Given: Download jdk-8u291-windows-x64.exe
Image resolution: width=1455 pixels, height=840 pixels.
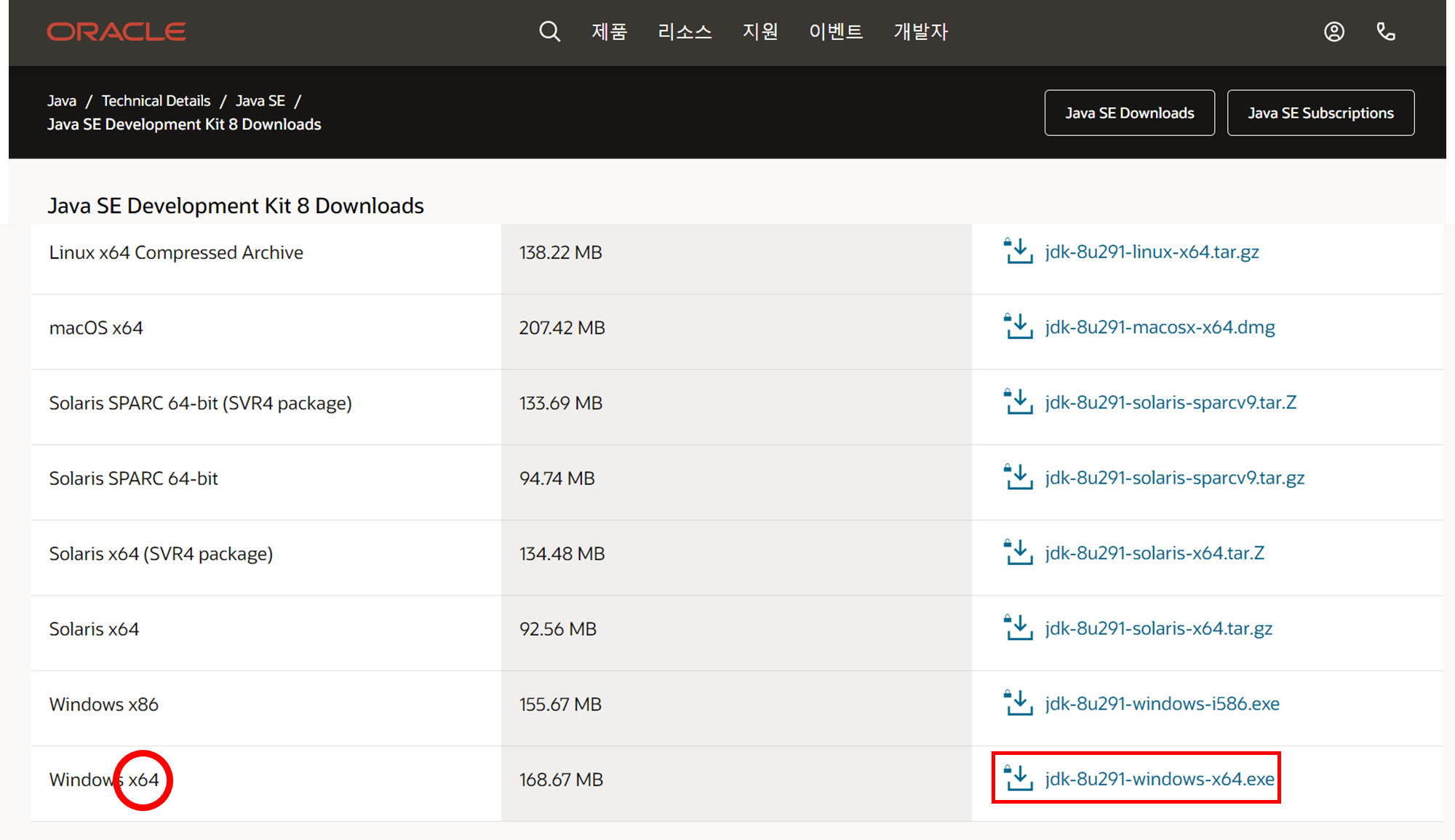Looking at the screenshot, I should 1160,779.
